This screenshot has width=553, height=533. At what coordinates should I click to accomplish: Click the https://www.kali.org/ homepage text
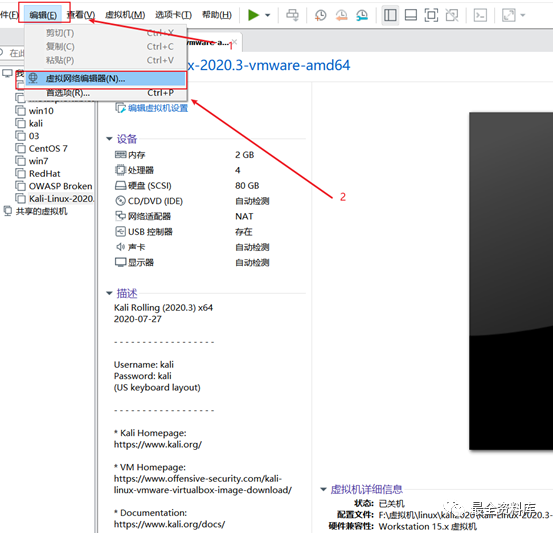[158, 444]
